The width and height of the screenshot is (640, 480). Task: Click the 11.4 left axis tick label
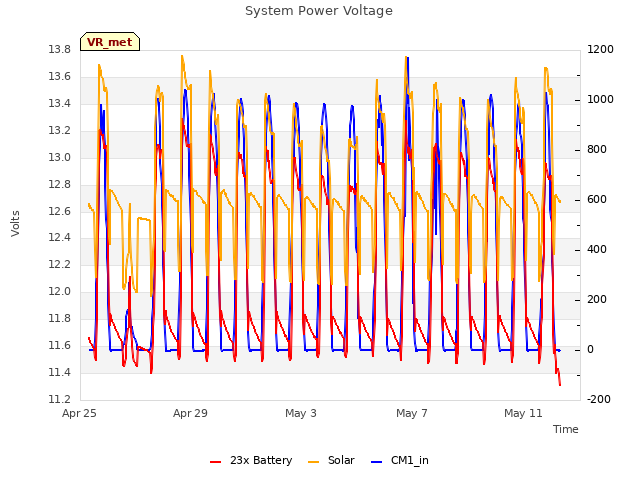pyautogui.click(x=60, y=373)
